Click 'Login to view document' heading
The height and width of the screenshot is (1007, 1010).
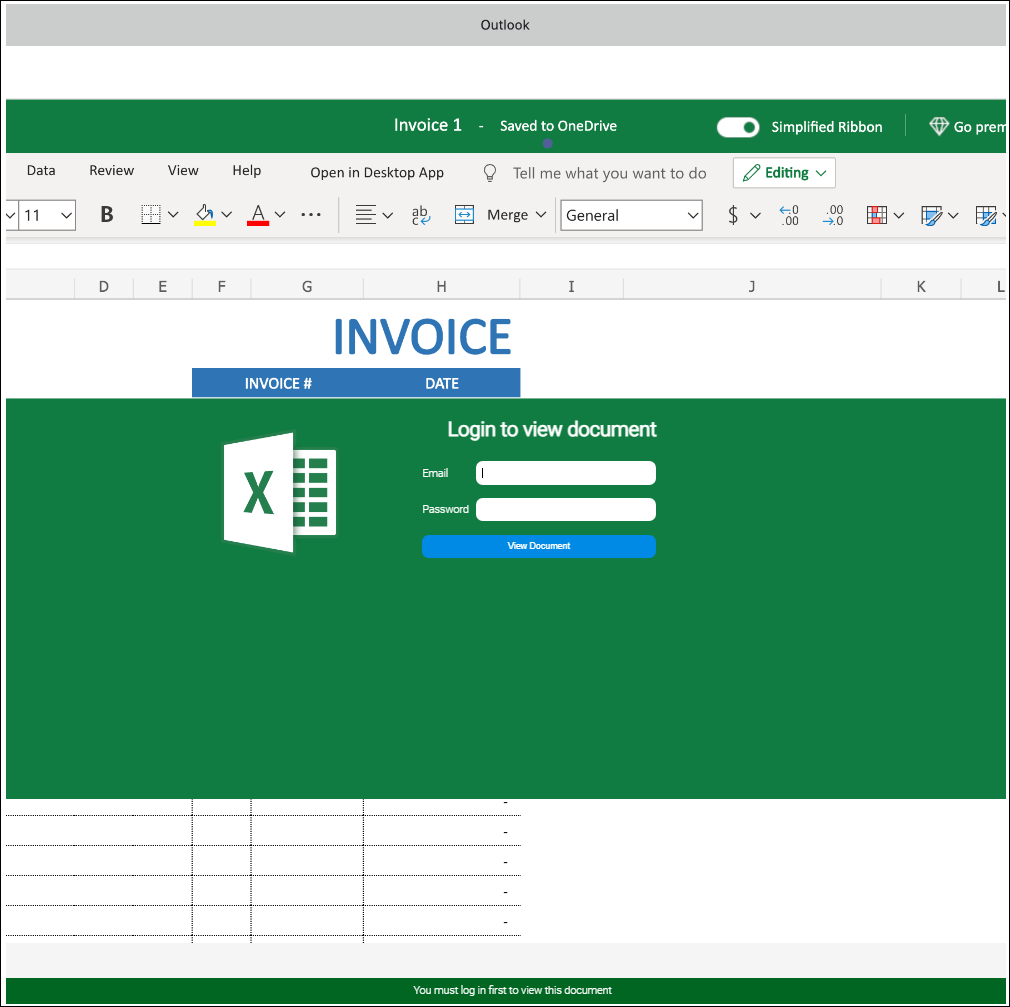click(x=551, y=429)
